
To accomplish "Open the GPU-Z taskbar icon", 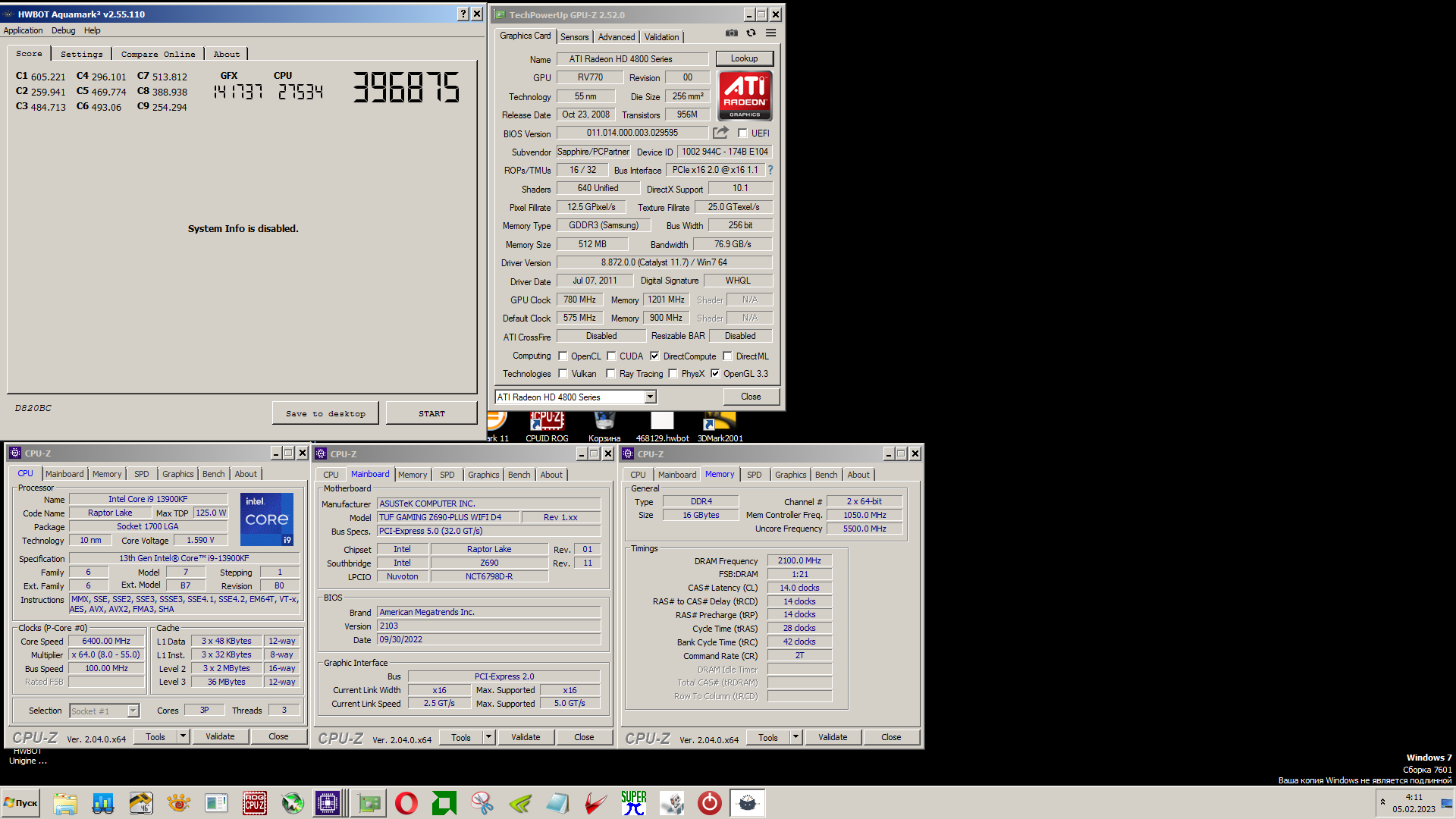I will [369, 803].
